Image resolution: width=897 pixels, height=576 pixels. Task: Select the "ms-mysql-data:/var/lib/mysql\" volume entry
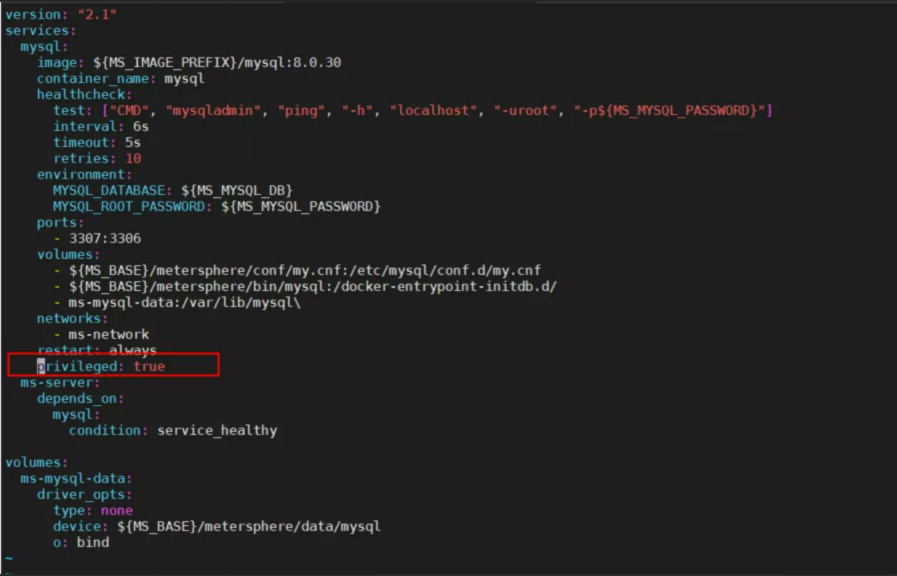(x=184, y=303)
